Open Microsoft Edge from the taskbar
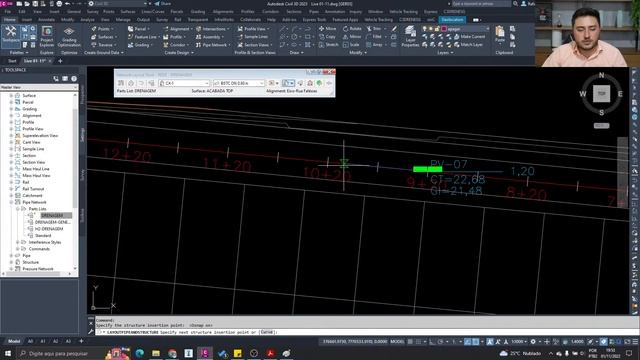 point(140,353)
